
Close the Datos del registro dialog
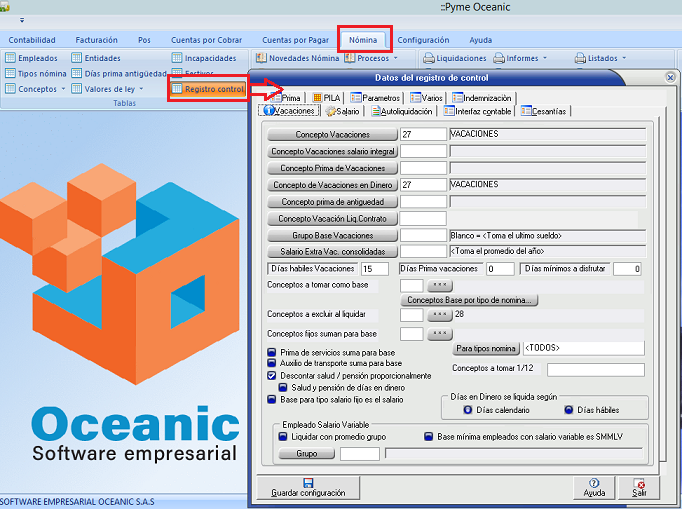(x=670, y=77)
